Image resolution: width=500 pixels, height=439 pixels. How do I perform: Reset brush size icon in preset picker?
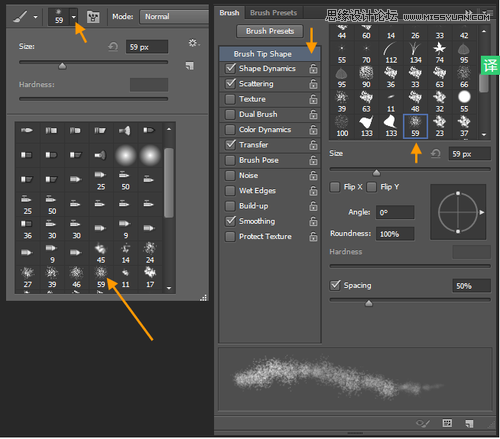click(113, 47)
